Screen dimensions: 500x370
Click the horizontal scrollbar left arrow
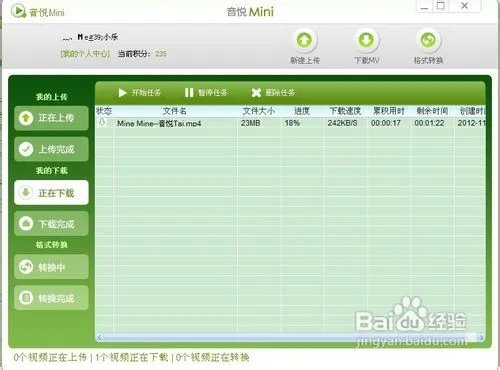pos(99,338)
